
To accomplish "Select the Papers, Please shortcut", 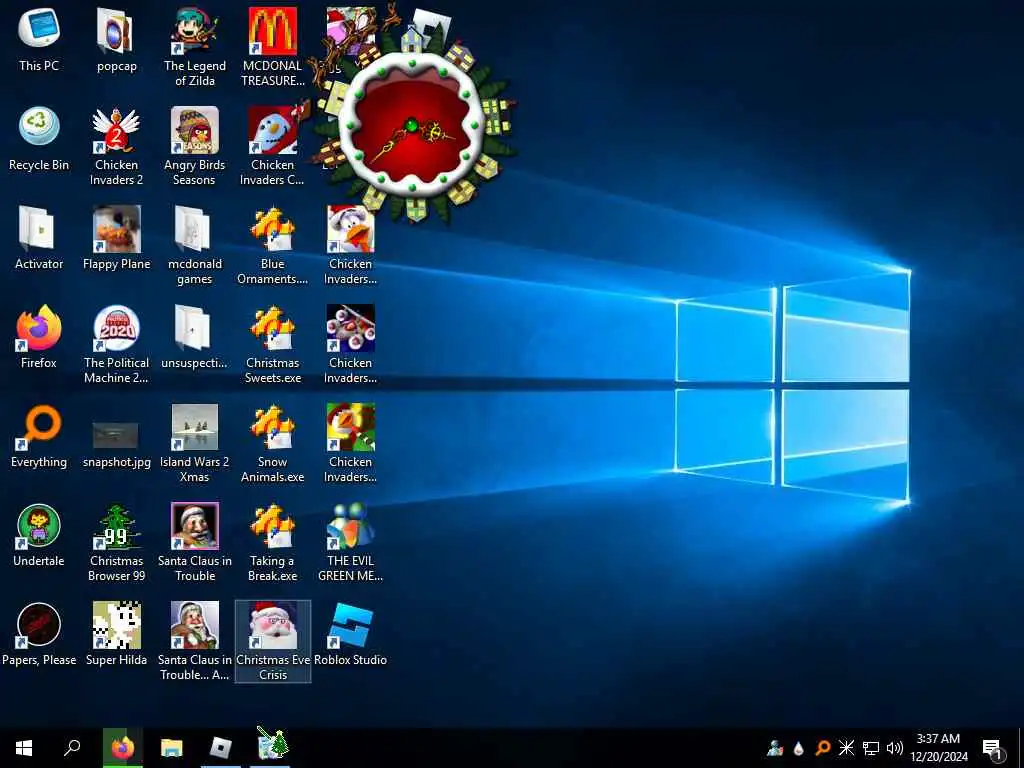I will click(39, 635).
